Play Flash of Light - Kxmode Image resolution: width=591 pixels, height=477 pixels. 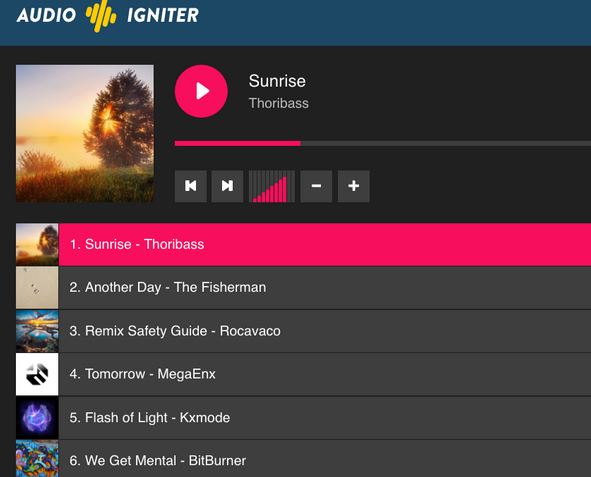click(x=325, y=417)
